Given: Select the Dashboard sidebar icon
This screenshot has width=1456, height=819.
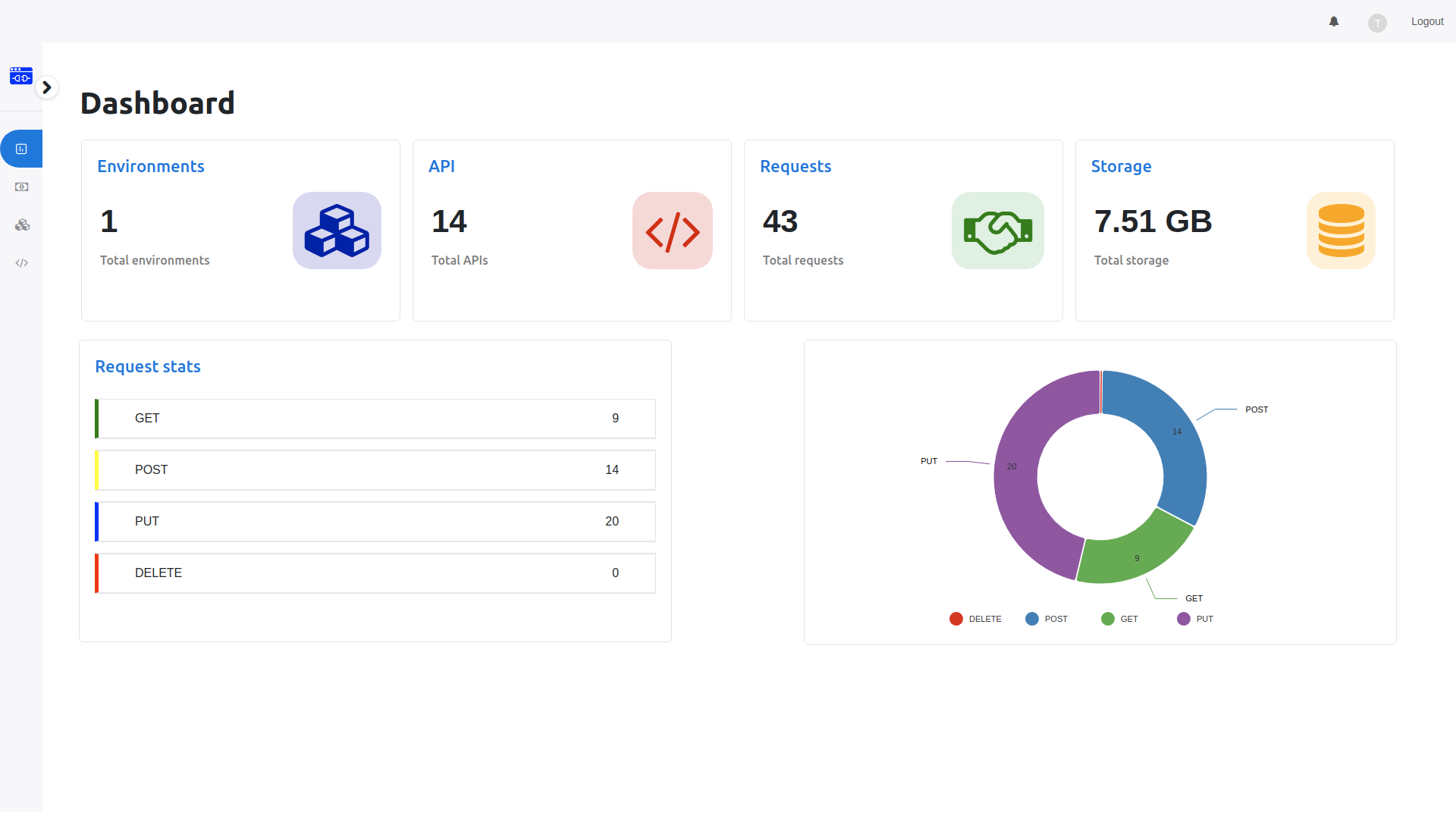Looking at the screenshot, I should pos(21,149).
